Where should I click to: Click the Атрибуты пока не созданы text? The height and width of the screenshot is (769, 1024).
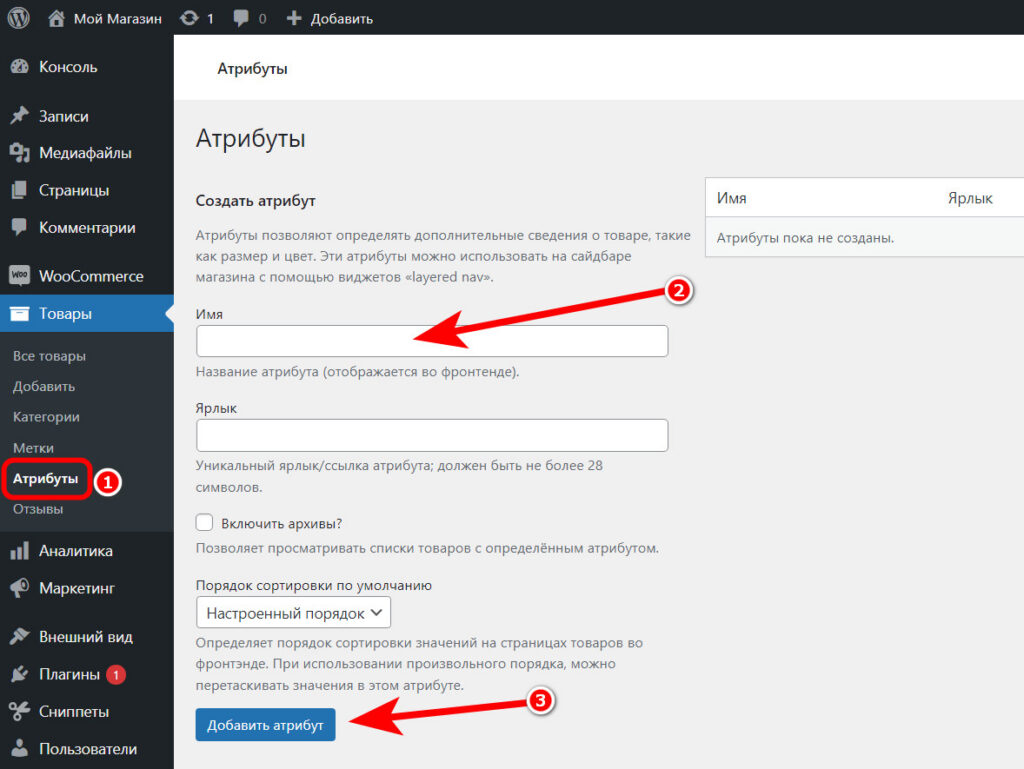tap(805, 238)
